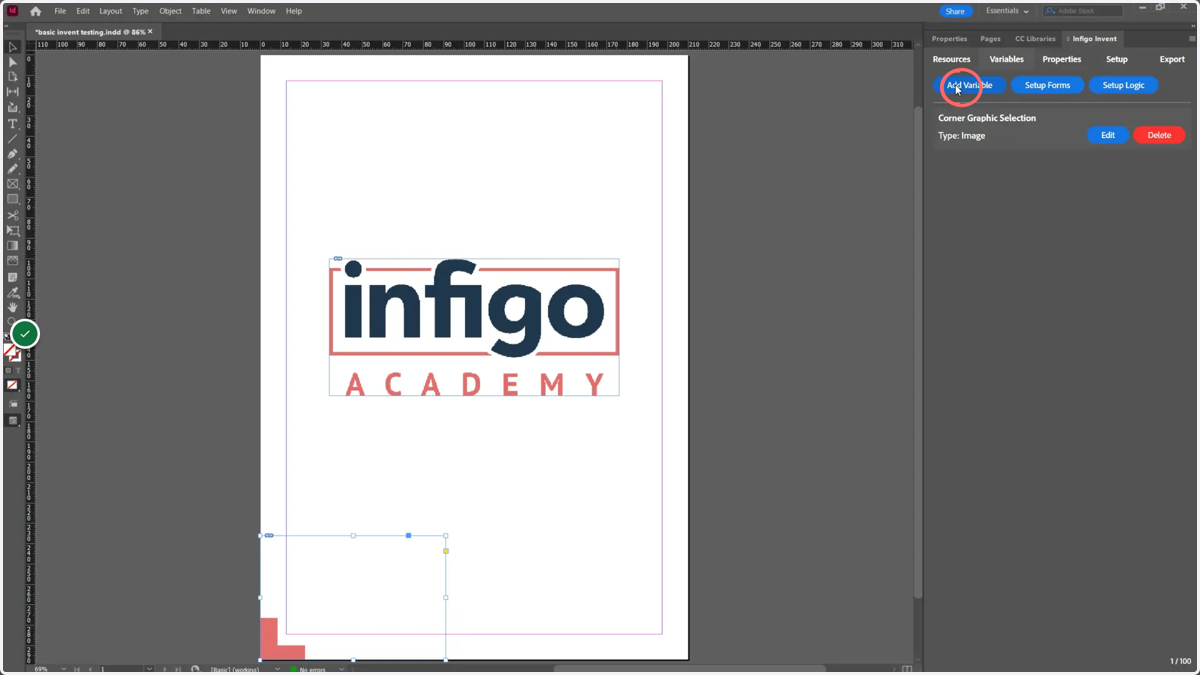Open the Layout menu

click(111, 11)
